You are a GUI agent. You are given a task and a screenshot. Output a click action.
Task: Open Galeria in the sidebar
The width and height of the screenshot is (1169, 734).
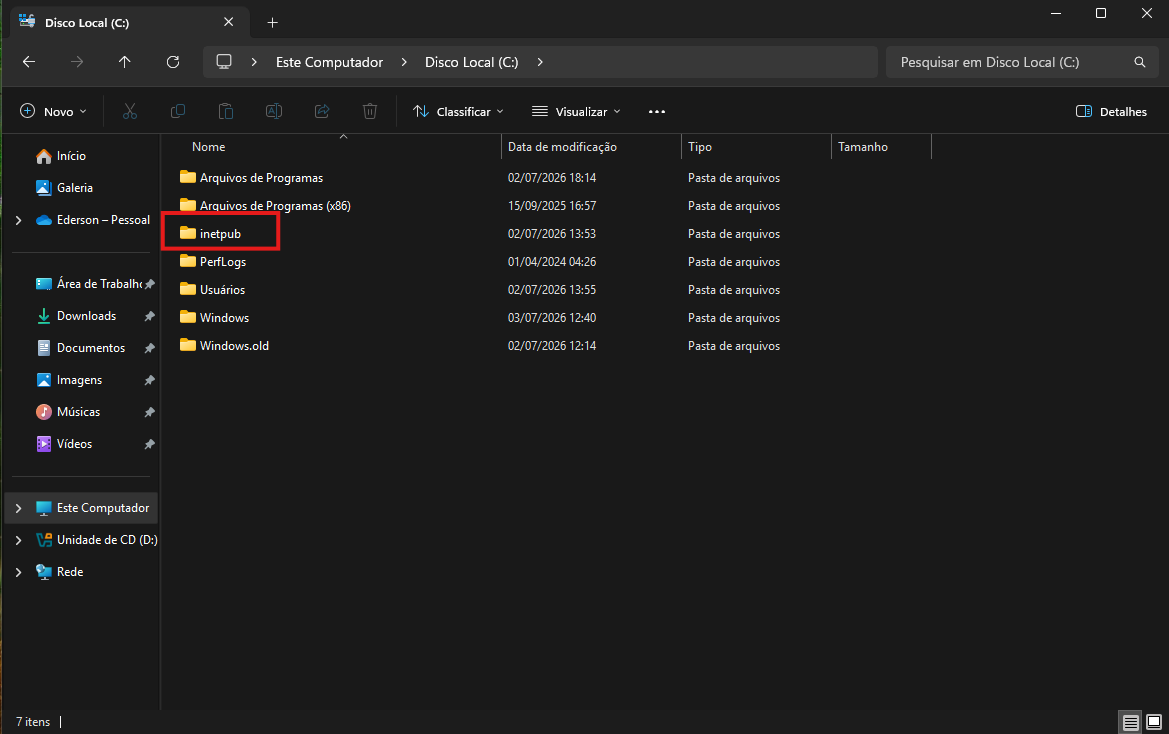[x=65, y=188]
